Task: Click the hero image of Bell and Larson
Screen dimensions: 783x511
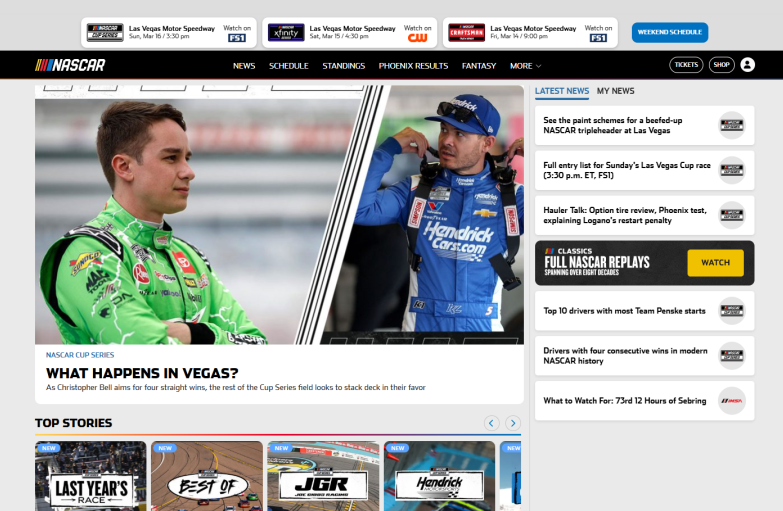Action: click(x=279, y=215)
